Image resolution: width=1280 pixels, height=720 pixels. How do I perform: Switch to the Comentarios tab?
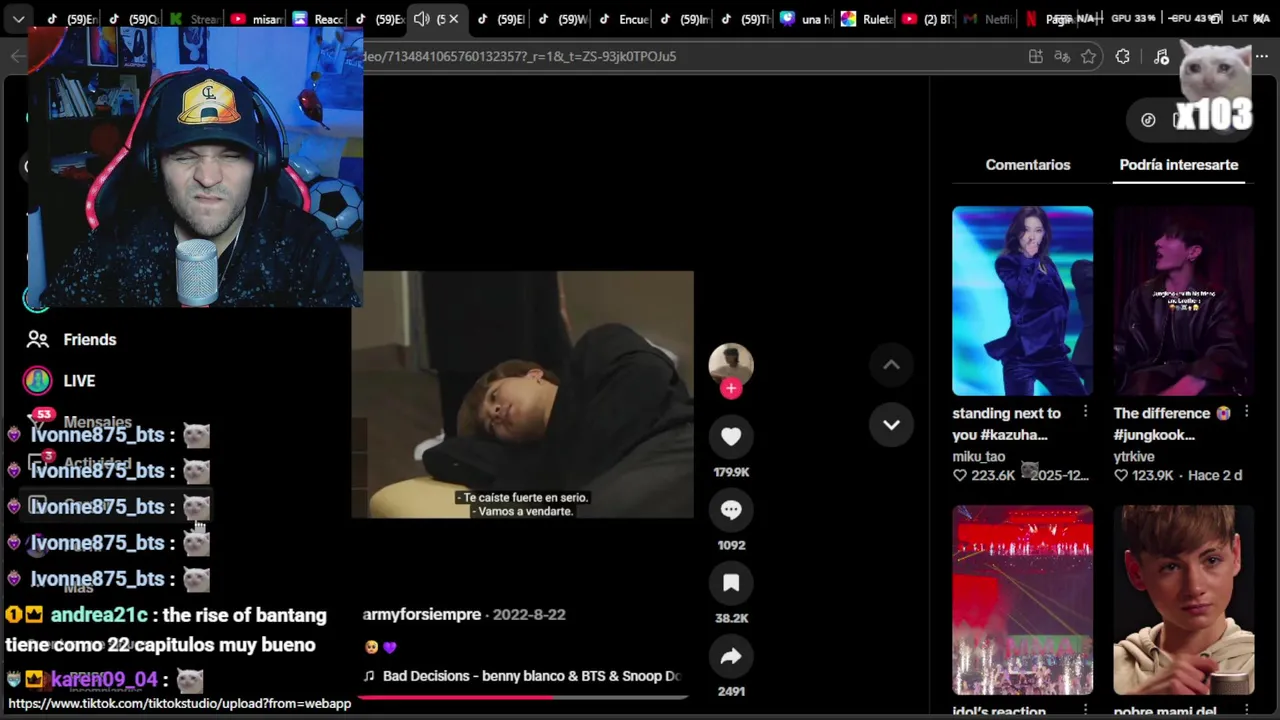coord(1028,165)
